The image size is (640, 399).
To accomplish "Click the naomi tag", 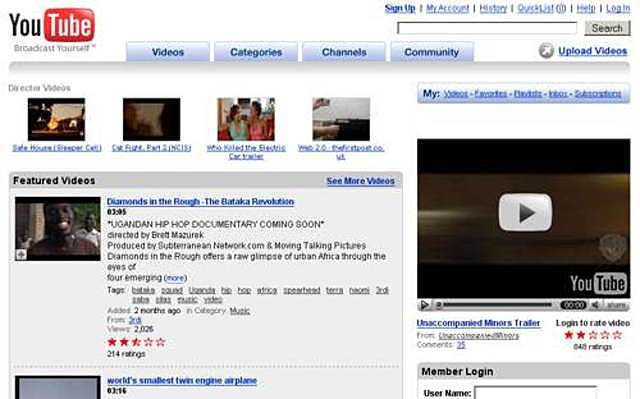I will tap(359, 290).
